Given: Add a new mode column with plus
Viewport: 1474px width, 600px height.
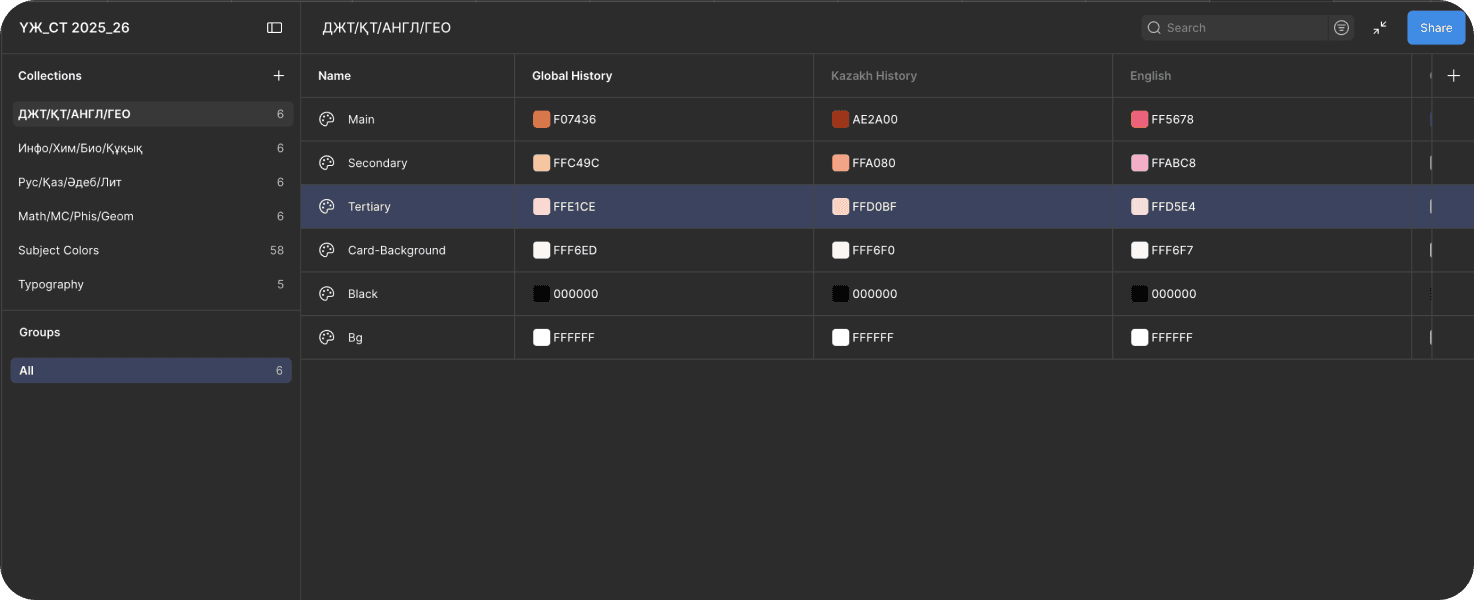Looking at the screenshot, I should [x=1454, y=76].
